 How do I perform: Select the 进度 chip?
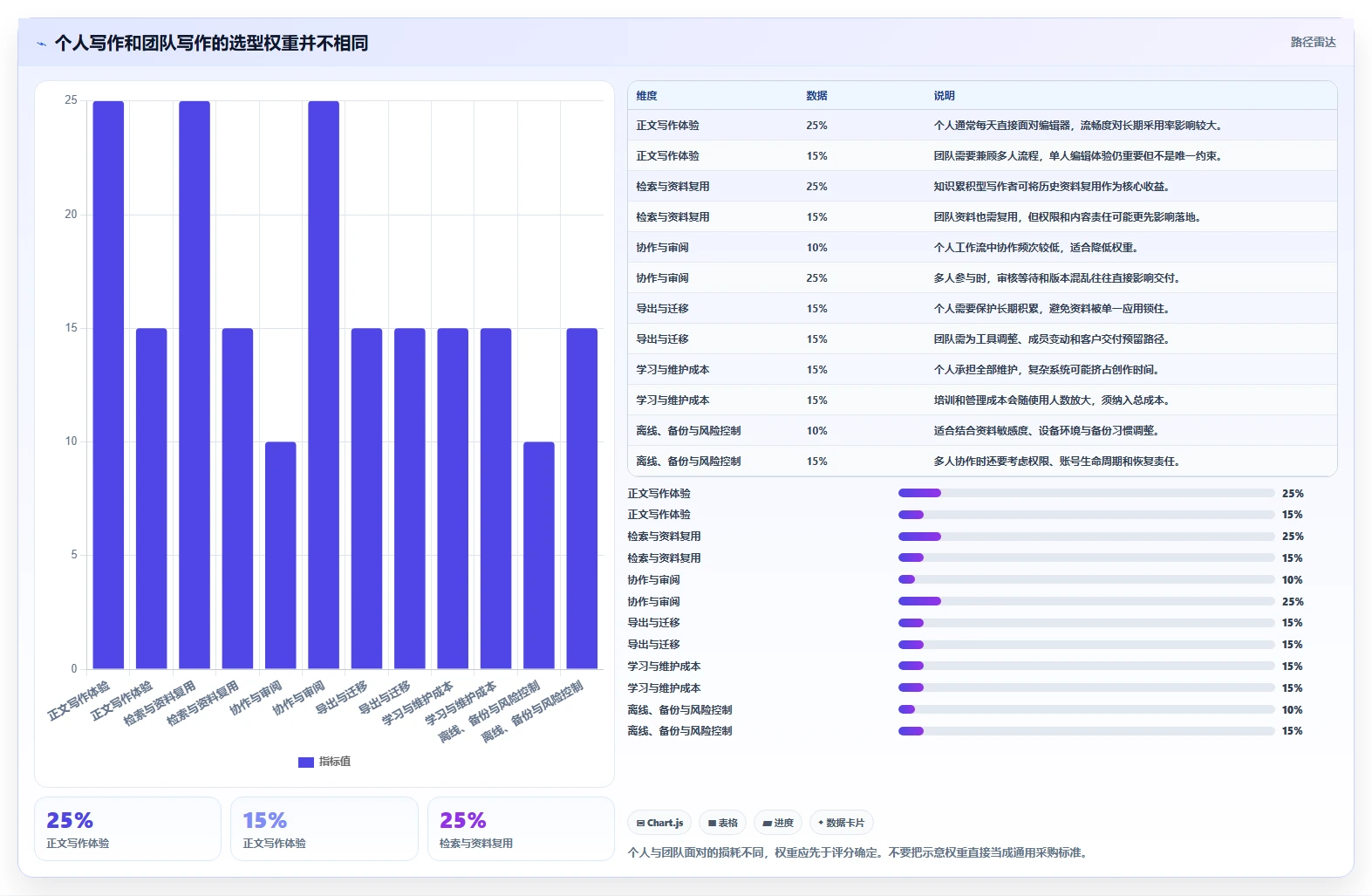point(778,823)
